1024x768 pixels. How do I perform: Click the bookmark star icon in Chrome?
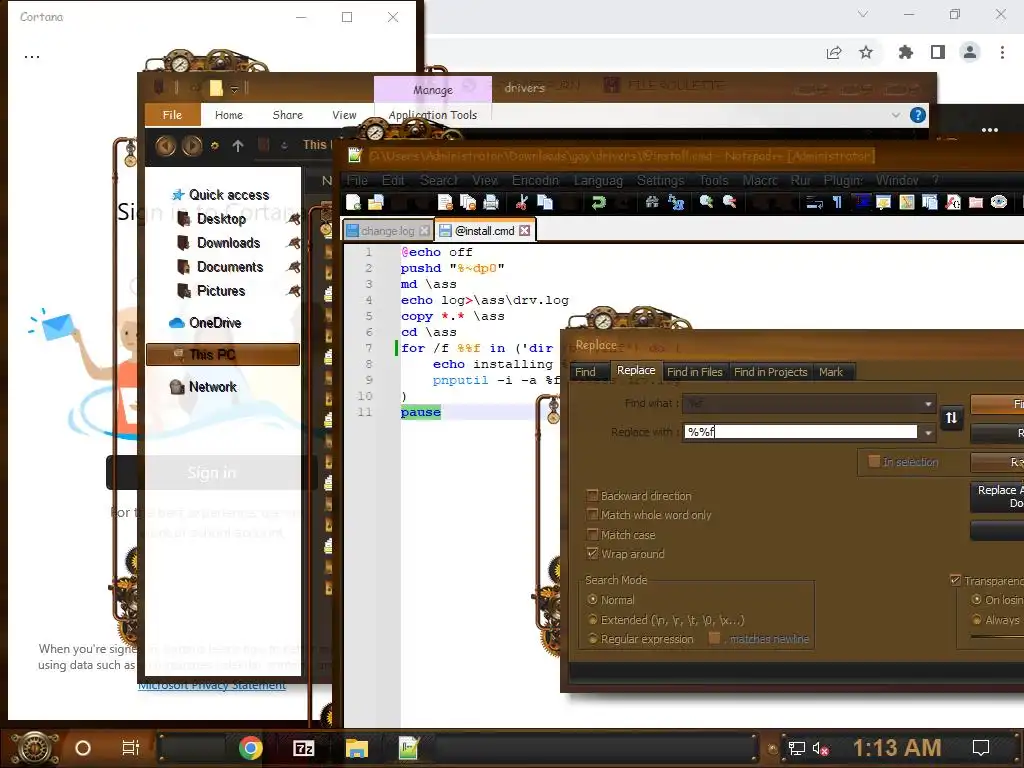coord(866,52)
